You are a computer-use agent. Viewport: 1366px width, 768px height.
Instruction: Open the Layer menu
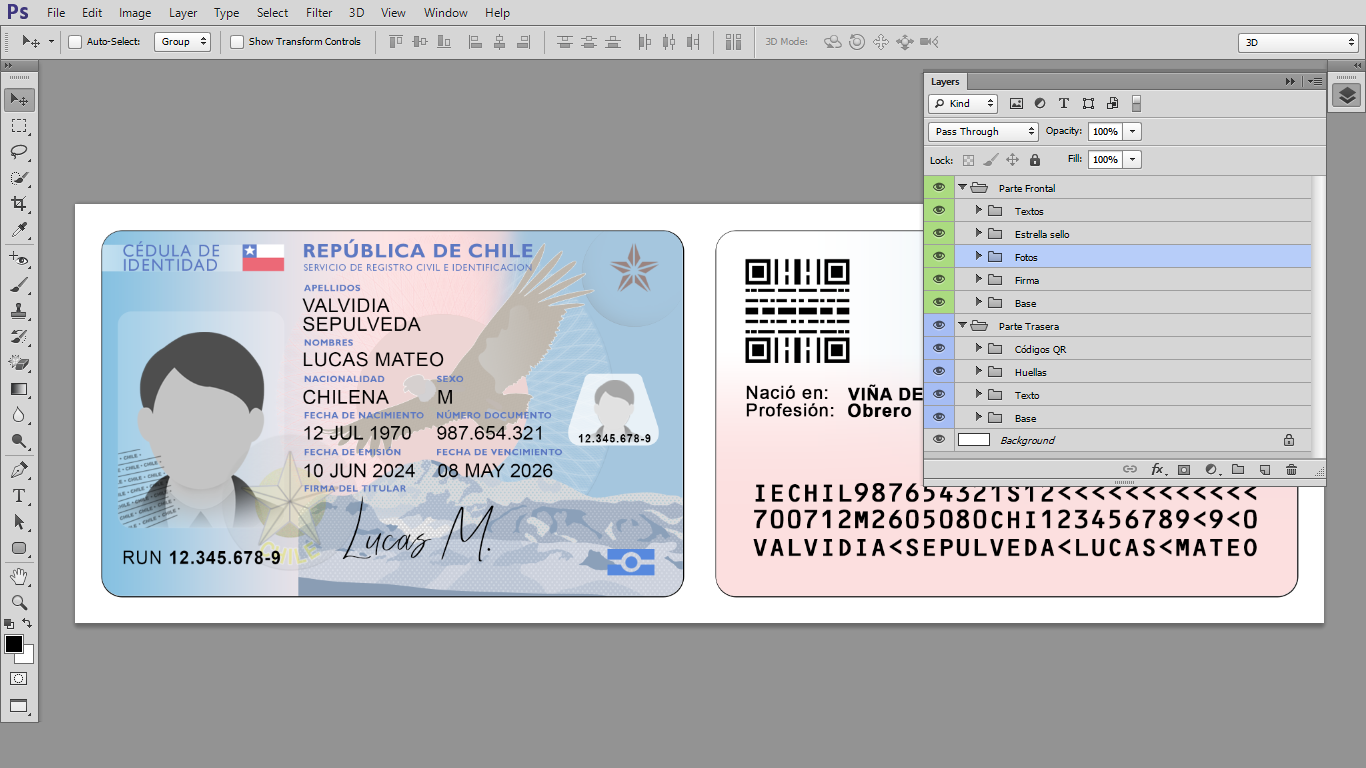(x=183, y=13)
